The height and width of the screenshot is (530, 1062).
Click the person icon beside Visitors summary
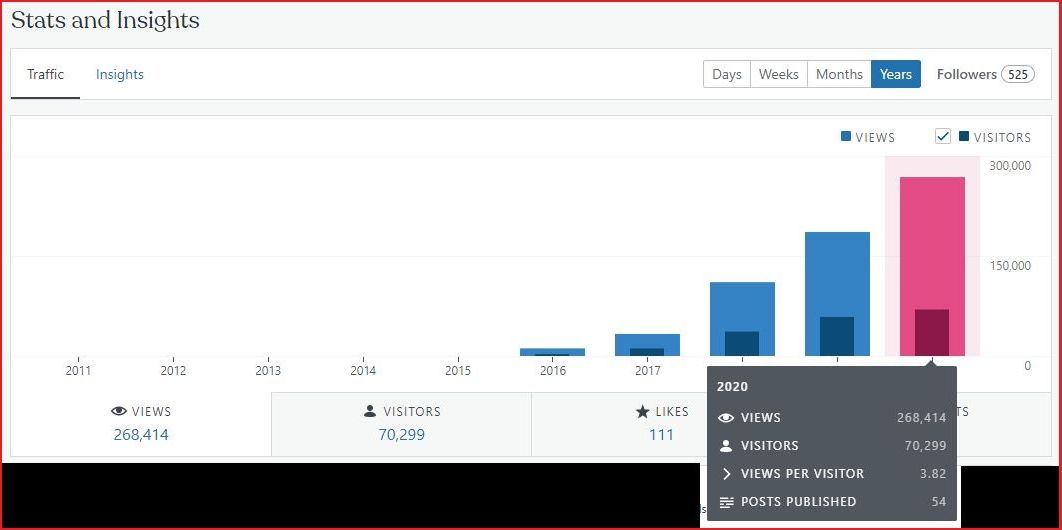click(x=370, y=411)
